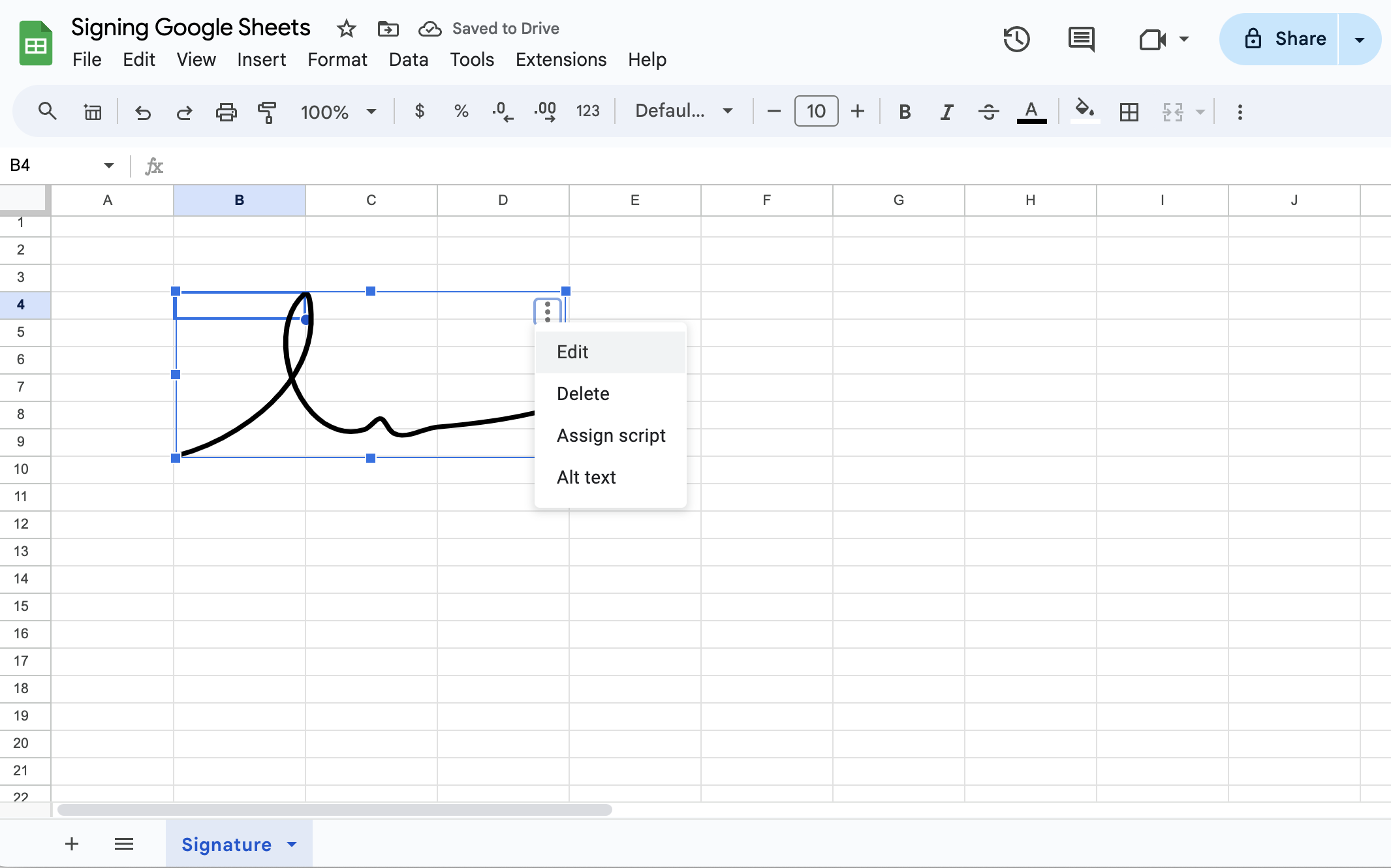Click the move to folder icon
The width and height of the screenshot is (1391, 868).
click(388, 29)
